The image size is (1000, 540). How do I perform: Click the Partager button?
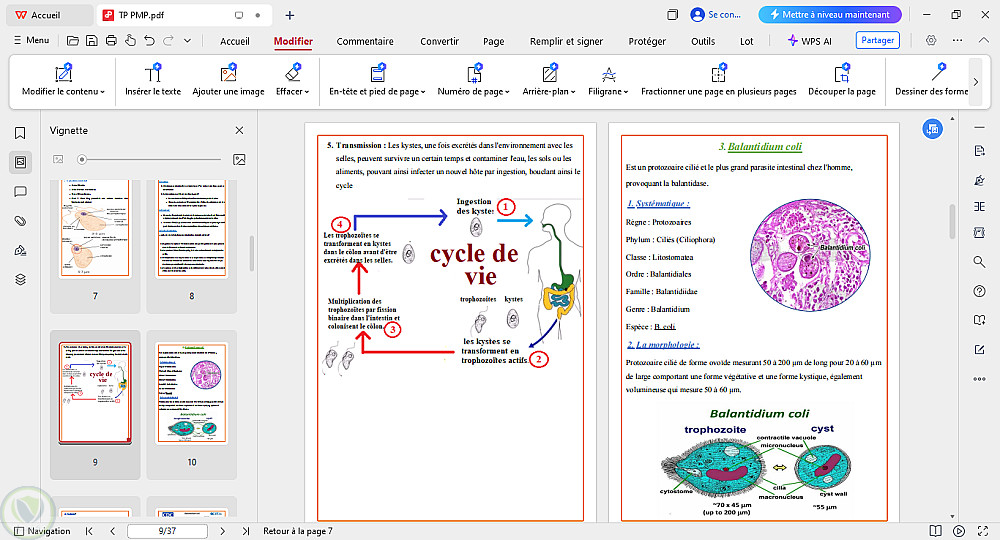877,41
